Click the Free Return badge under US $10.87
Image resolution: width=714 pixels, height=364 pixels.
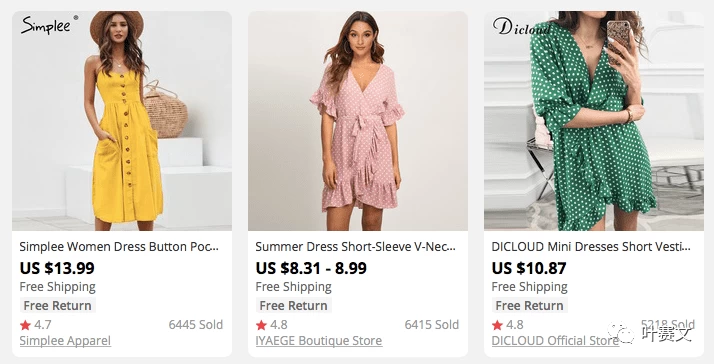[529, 306]
